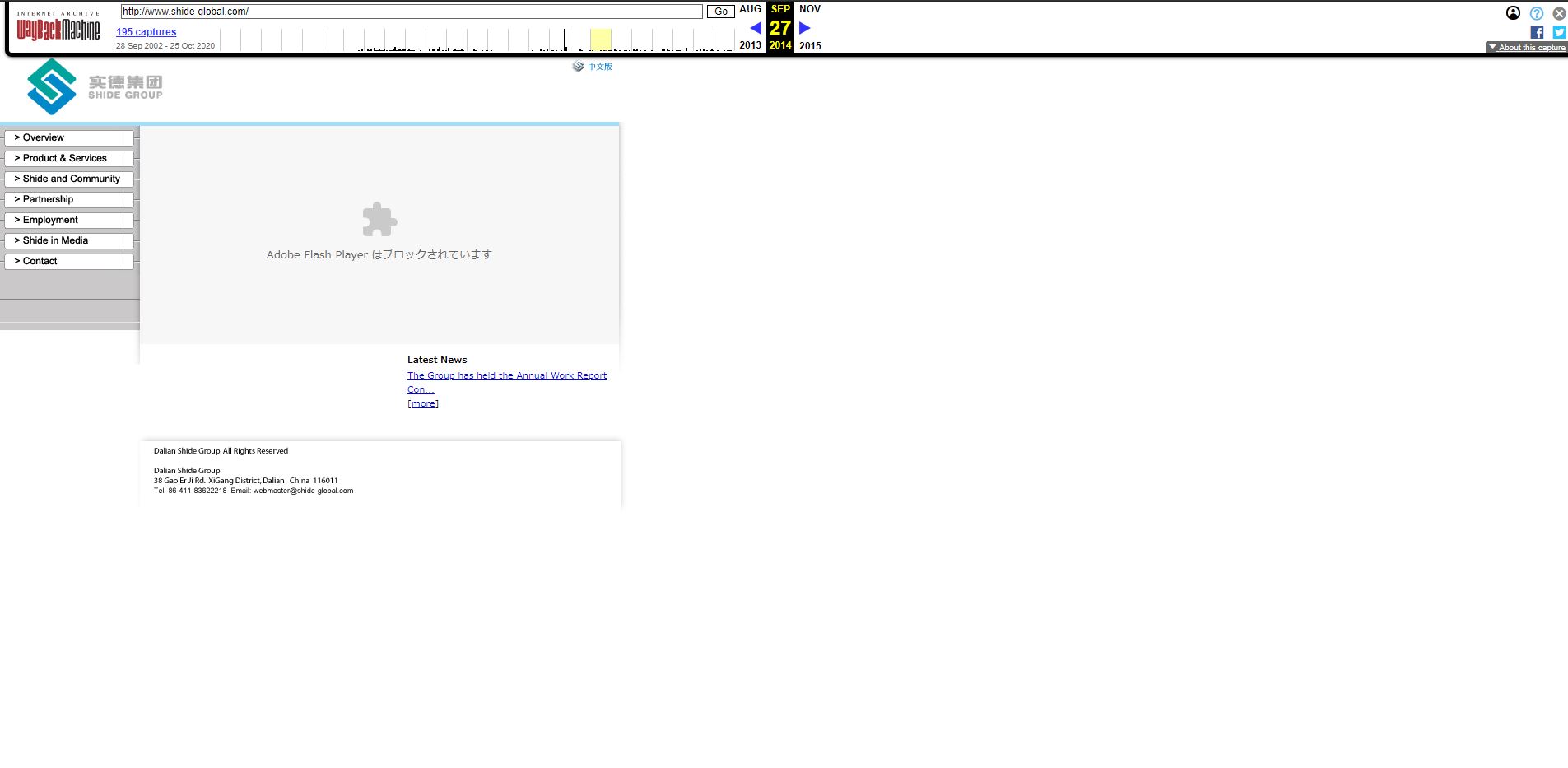Go to next capture with right arrow

pos(805,28)
